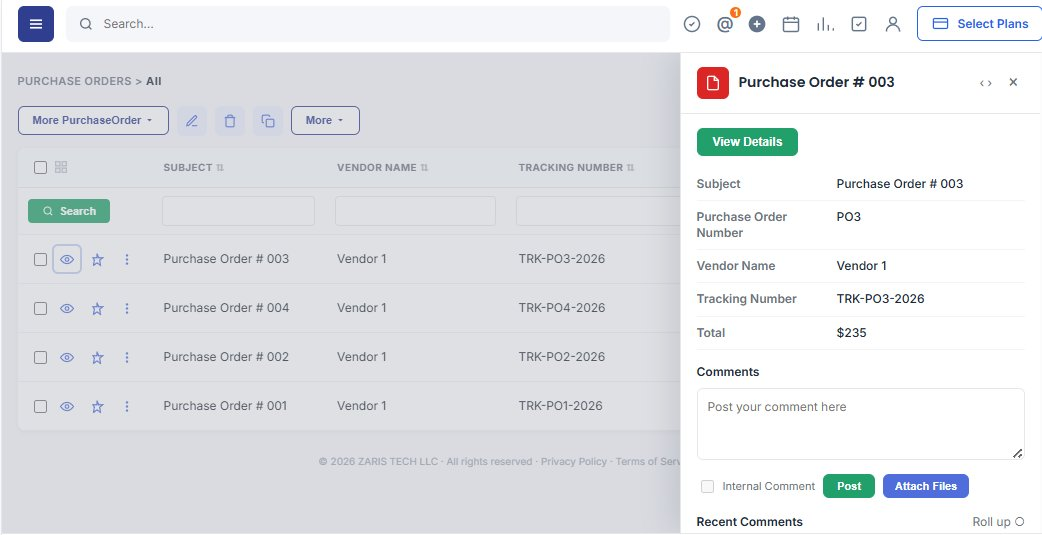Click the pencil edit toolbar icon
This screenshot has height=535, width=1042.
pos(192,121)
